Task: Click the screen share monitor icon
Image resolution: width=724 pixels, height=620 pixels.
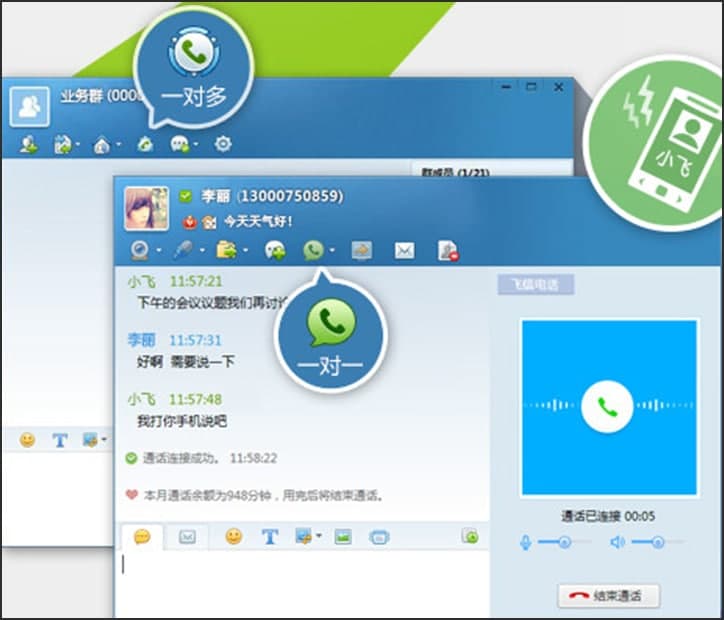Action: pos(362,250)
